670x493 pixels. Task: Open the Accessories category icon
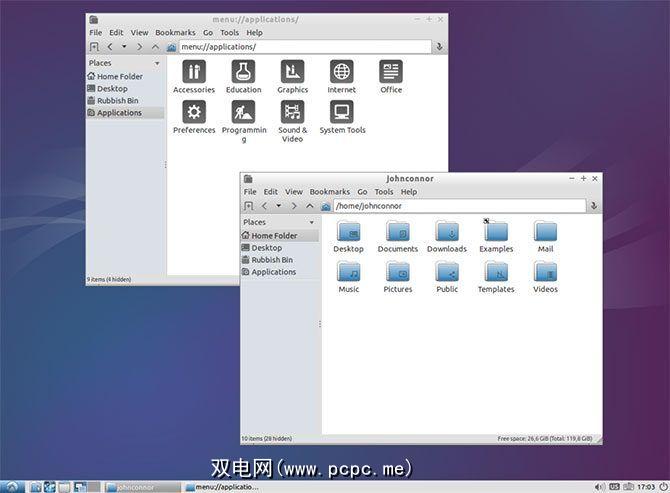(194, 72)
